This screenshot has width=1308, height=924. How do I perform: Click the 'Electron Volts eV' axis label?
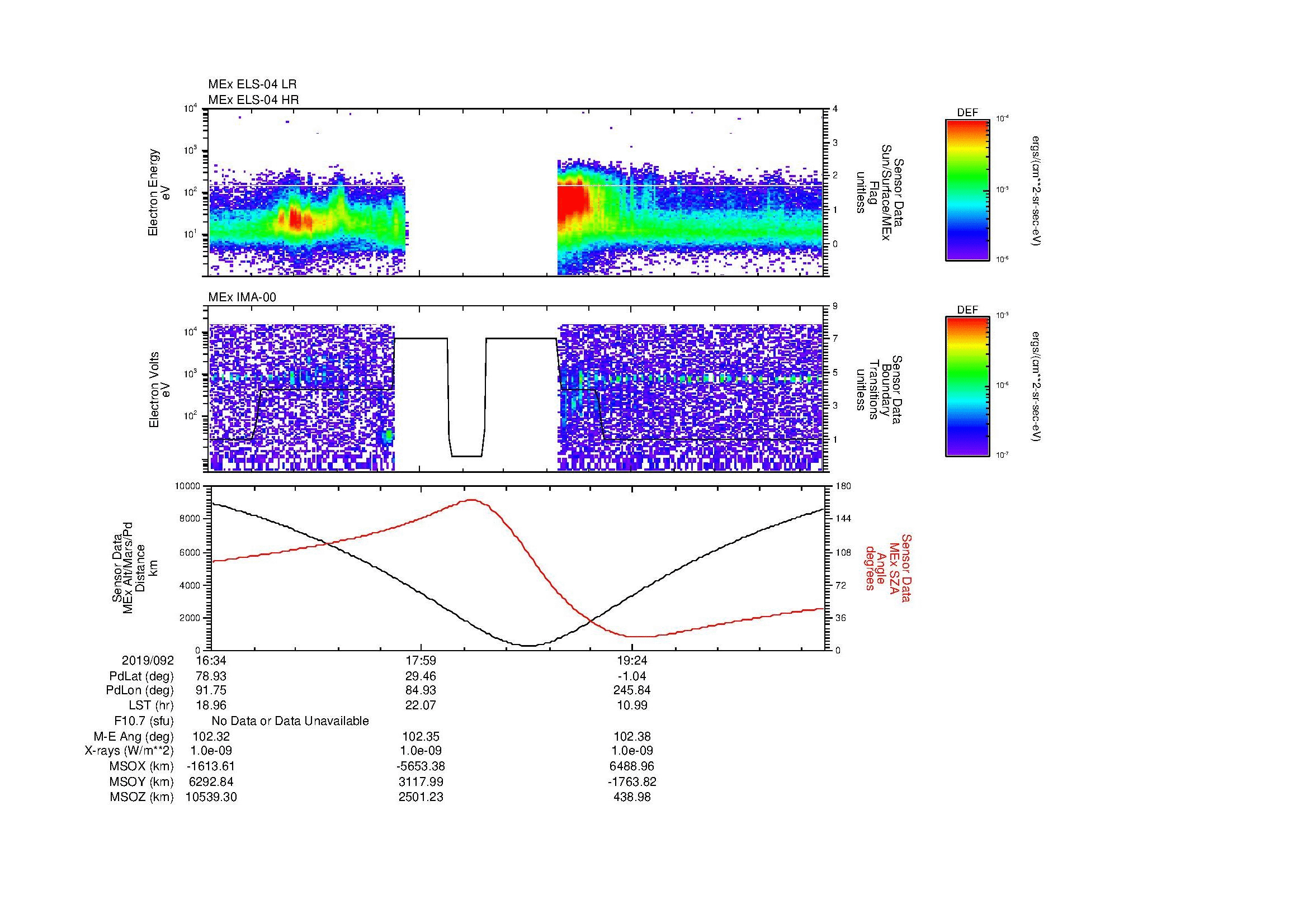[159, 390]
